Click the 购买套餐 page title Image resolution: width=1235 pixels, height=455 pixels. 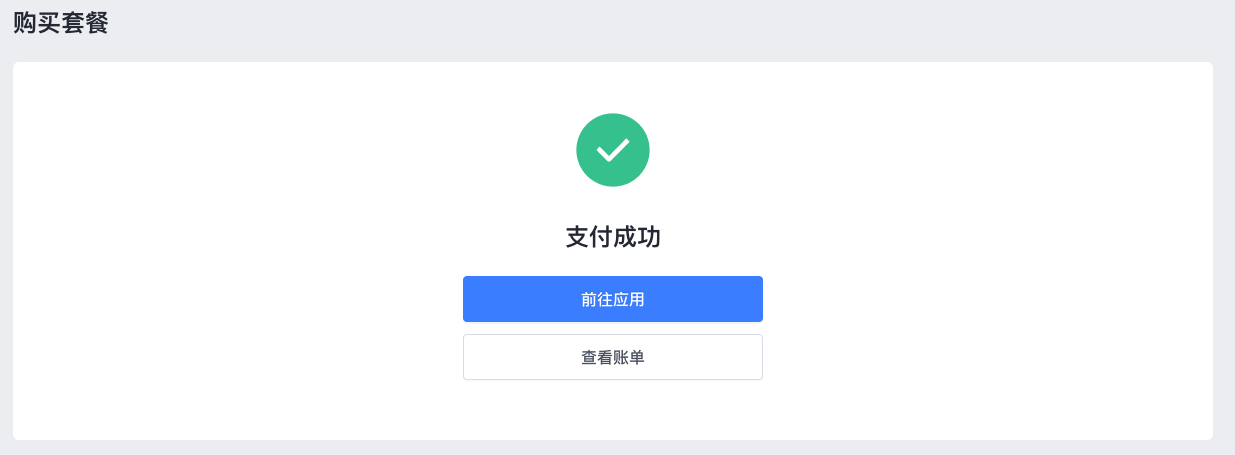coord(61,23)
